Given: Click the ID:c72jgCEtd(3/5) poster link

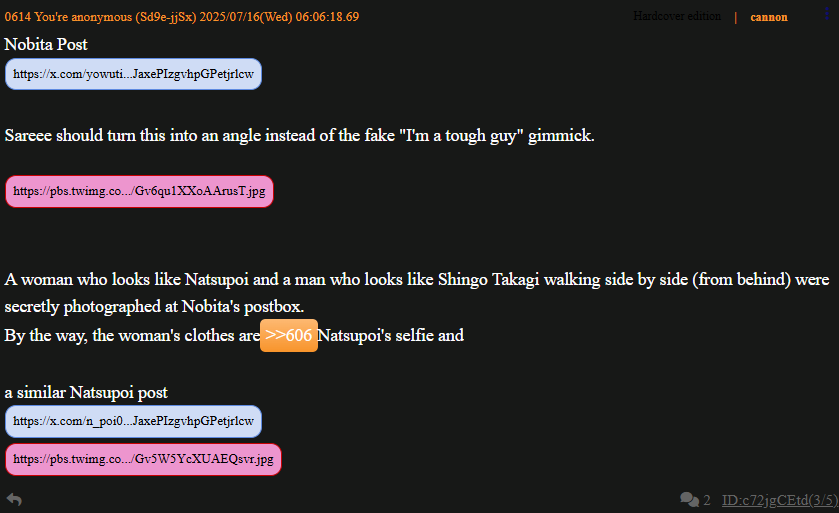Looking at the screenshot, I should click(780, 500).
